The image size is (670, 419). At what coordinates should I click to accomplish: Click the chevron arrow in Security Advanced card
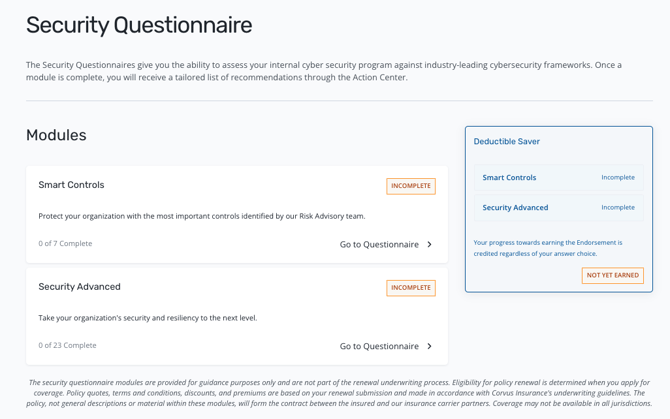pyautogui.click(x=429, y=346)
